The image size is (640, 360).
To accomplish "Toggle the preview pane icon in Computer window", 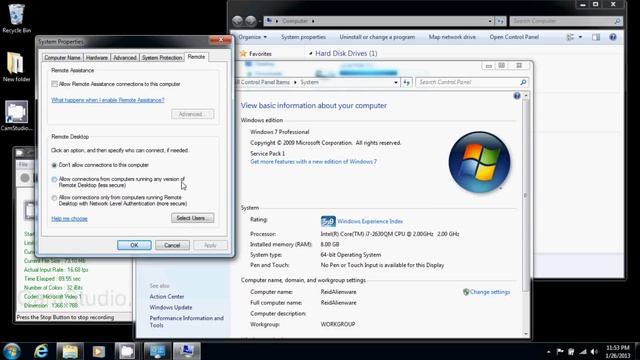I will point(596,37).
